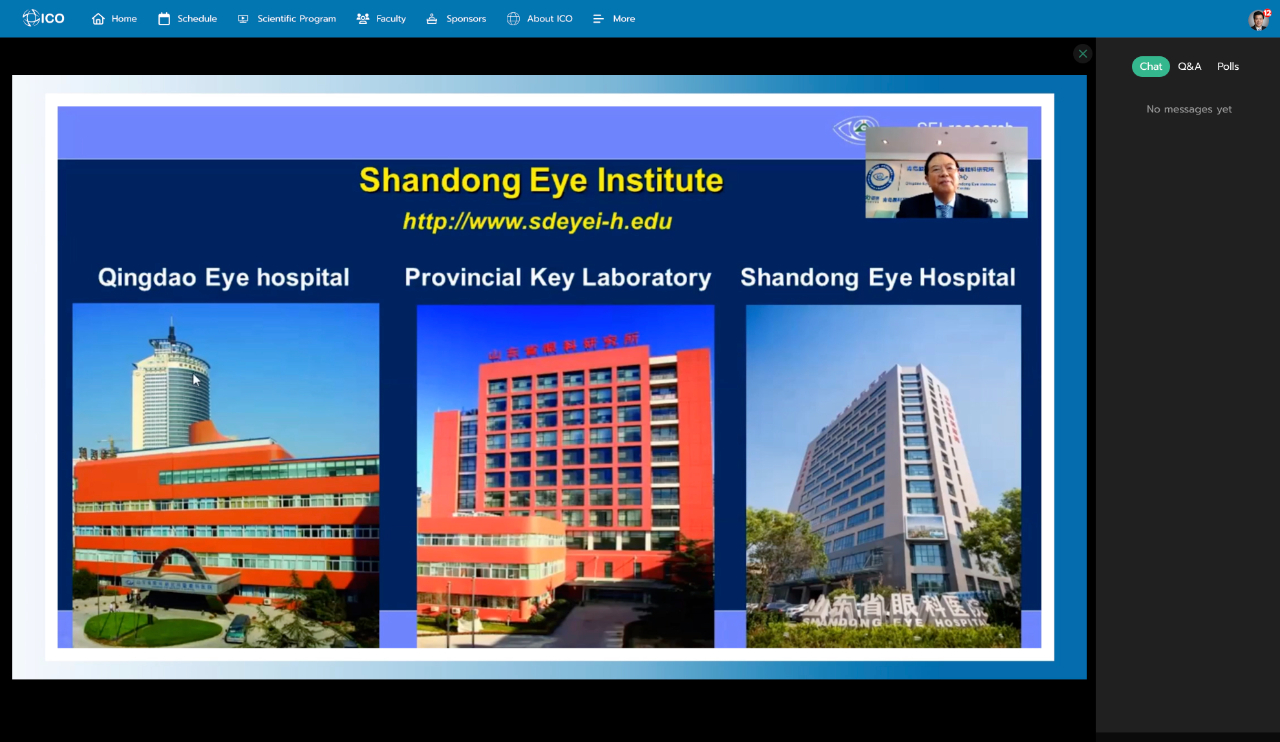Click the Shandong Eye Institute title

click(x=541, y=180)
